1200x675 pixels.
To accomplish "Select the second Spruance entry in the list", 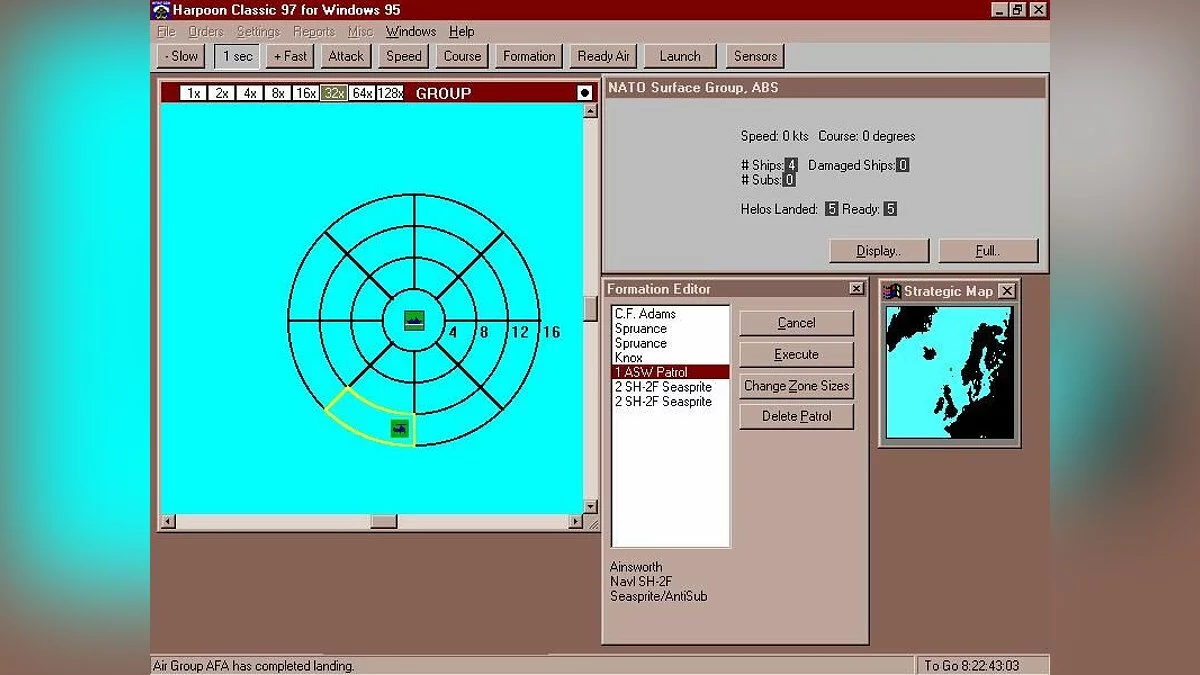I will point(670,343).
